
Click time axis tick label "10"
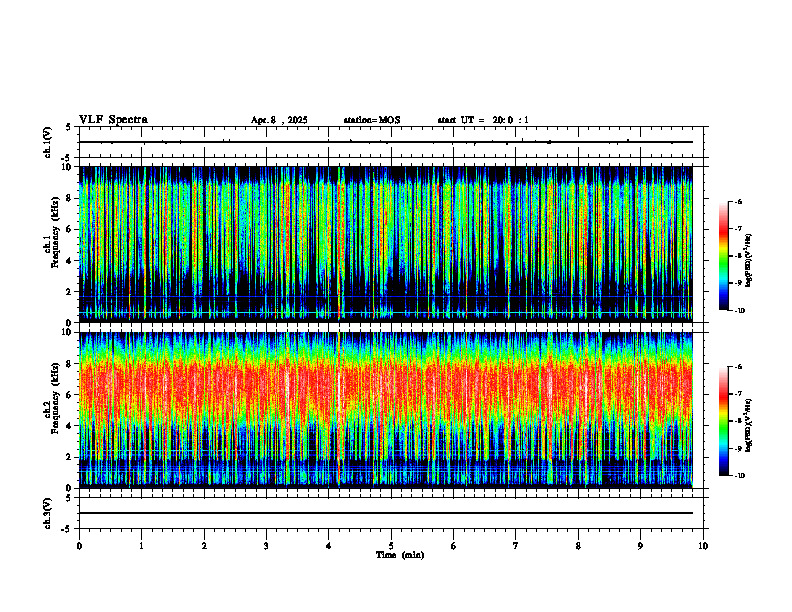[703, 546]
